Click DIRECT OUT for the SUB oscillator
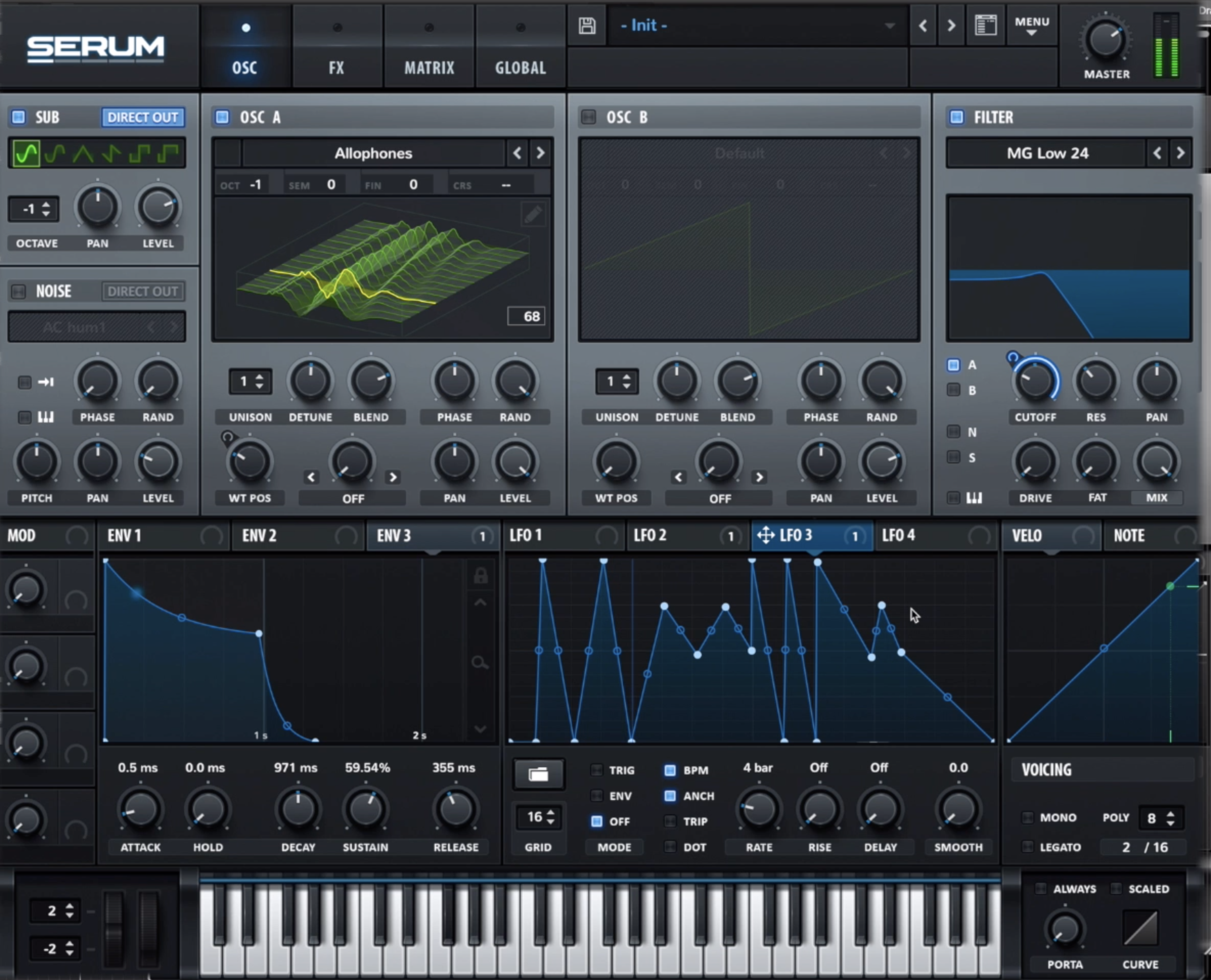Viewport: 1211px width, 980px height. (143, 118)
